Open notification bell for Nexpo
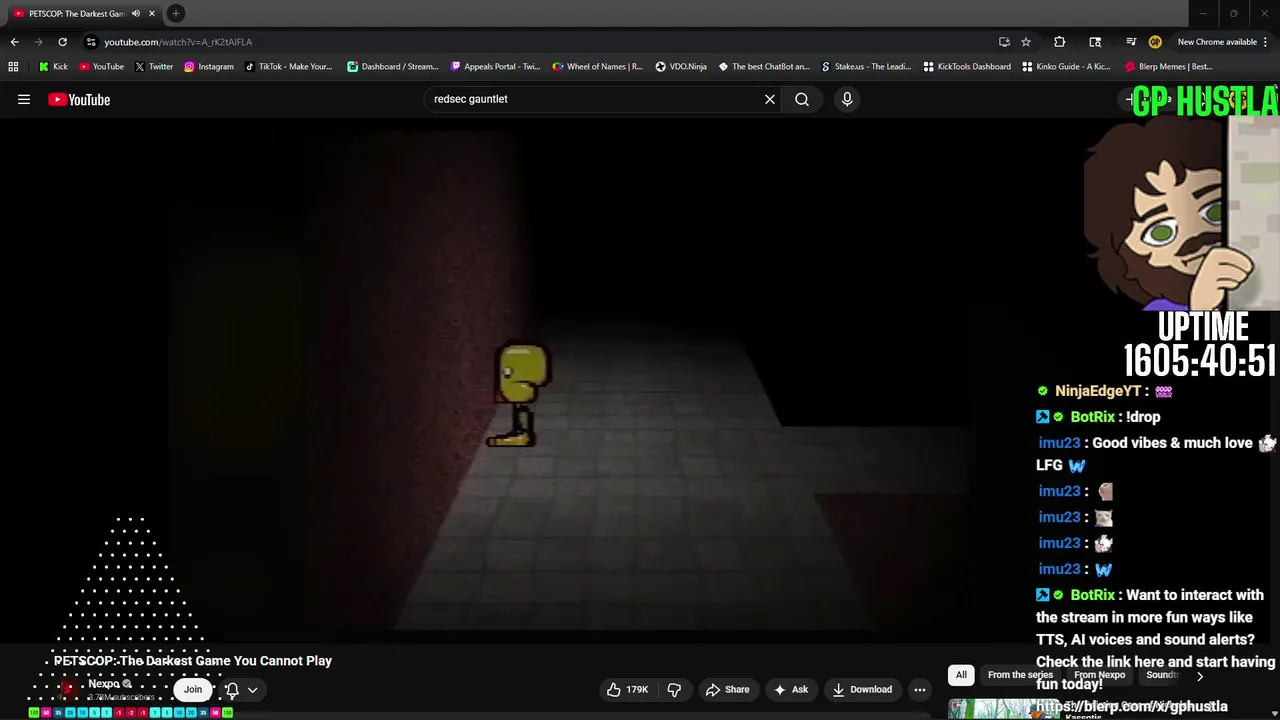Viewport: 1280px width, 720px height. 232,690
